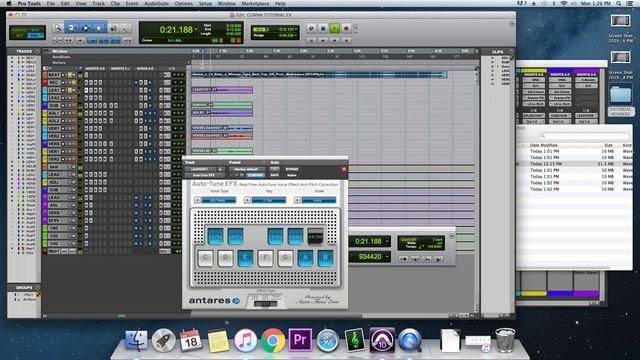Open the TRACKS list options menu
The height and width of the screenshot is (360, 640).
(37, 51)
